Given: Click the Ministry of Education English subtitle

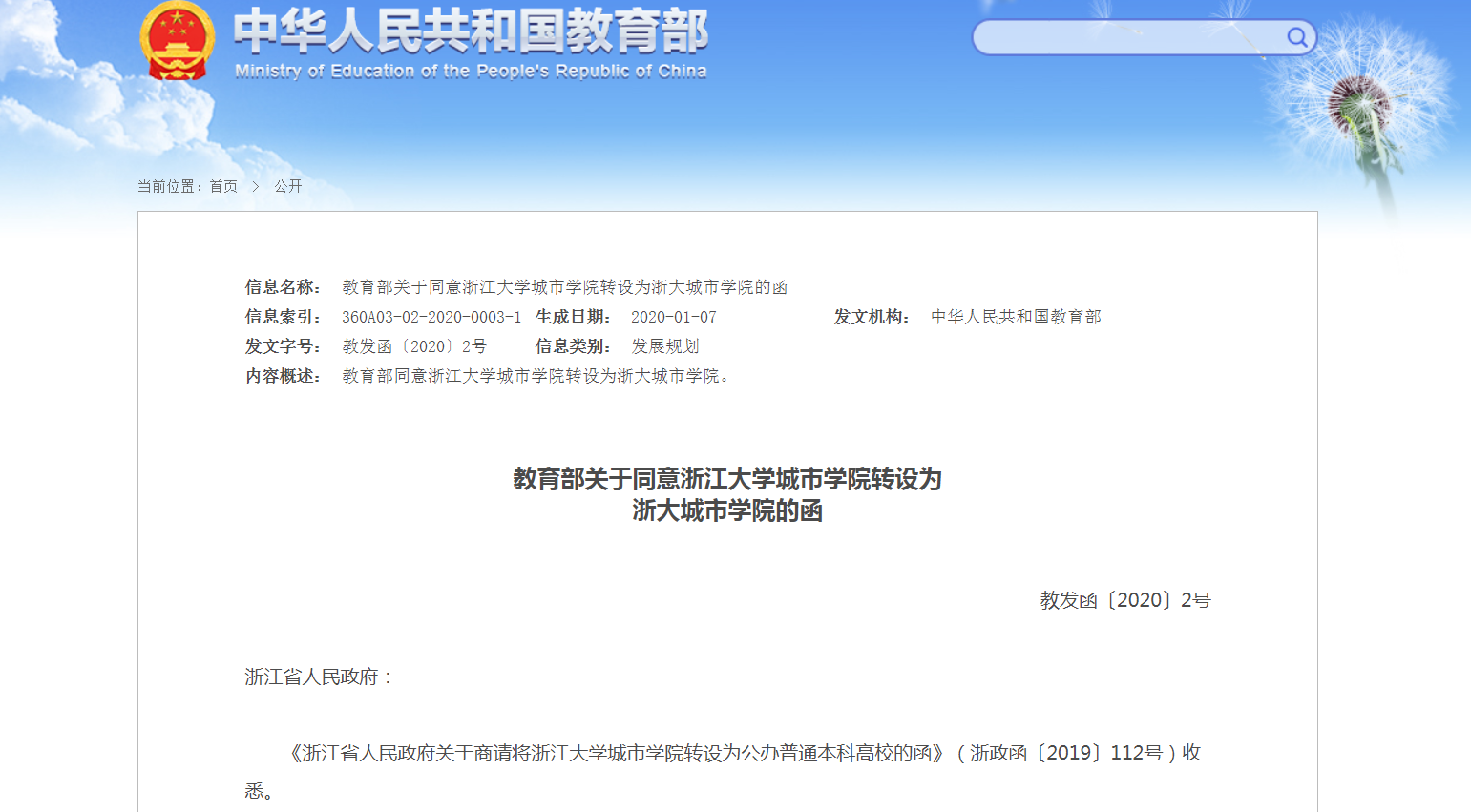Looking at the screenshot, I should 468,69.
